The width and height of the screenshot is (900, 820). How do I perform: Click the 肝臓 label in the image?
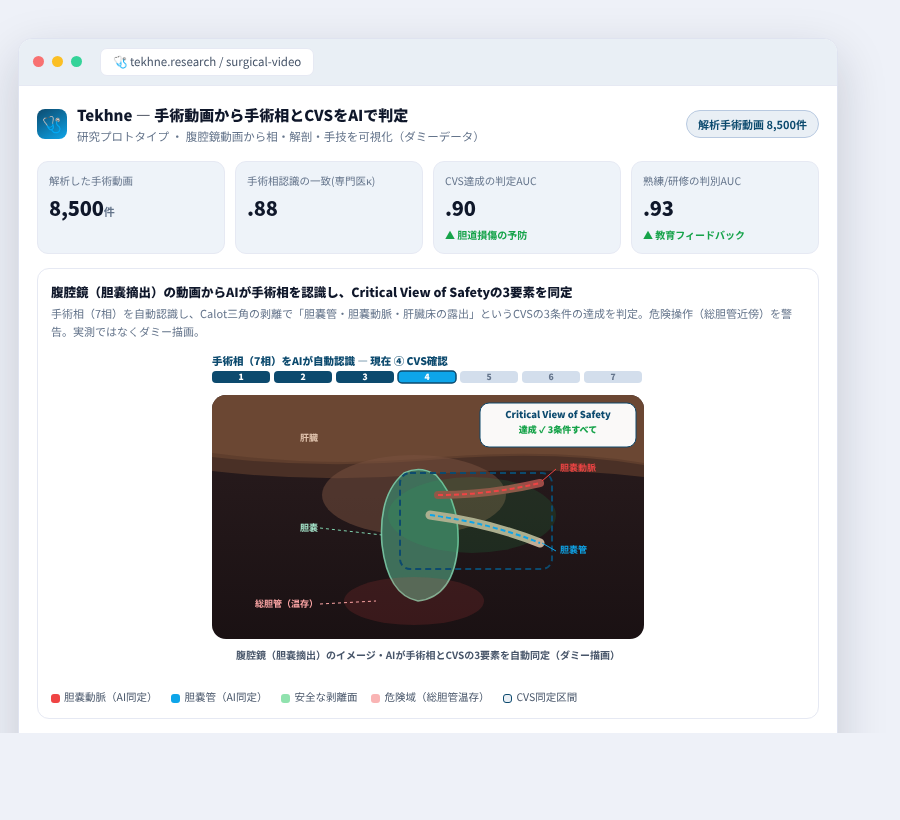309,438
